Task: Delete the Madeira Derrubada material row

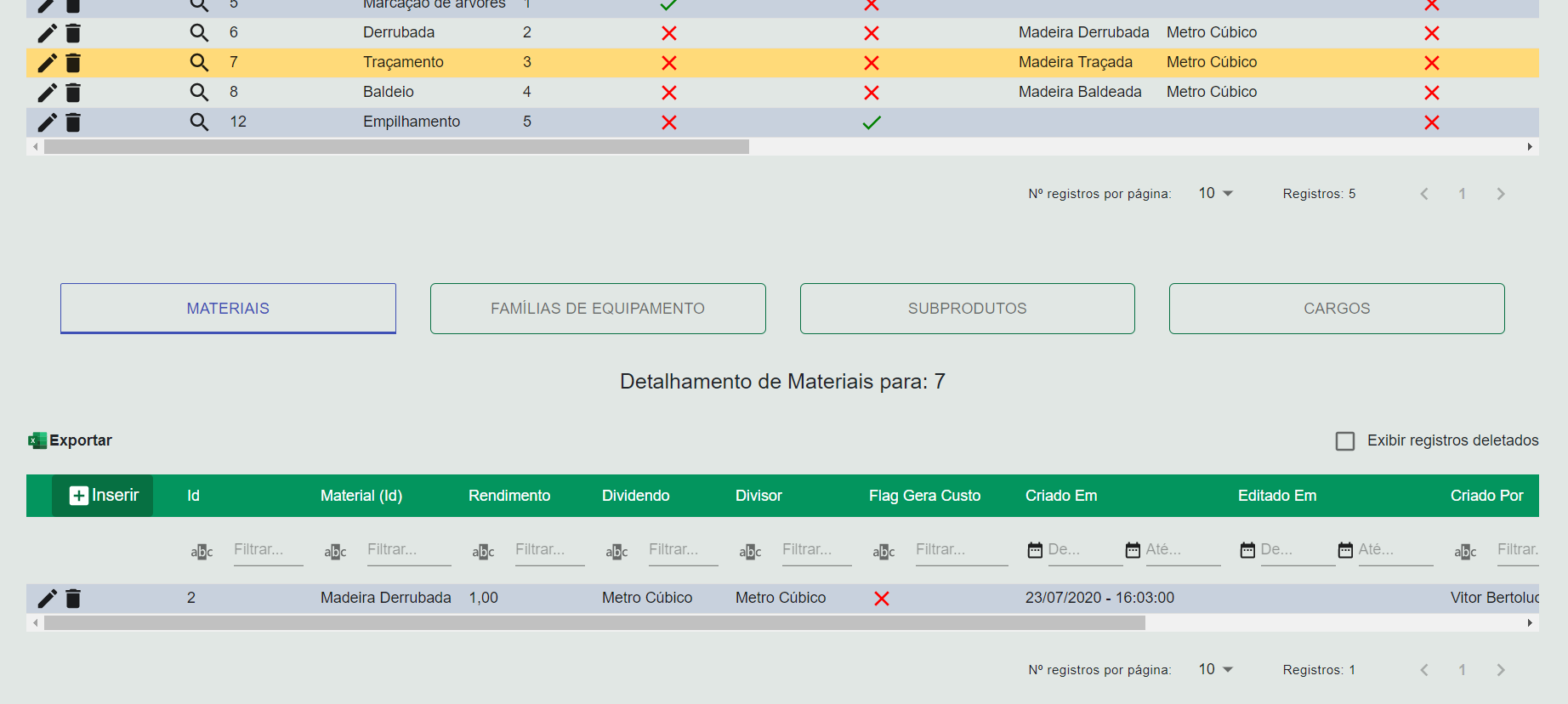Action: [x=73, y=599]
